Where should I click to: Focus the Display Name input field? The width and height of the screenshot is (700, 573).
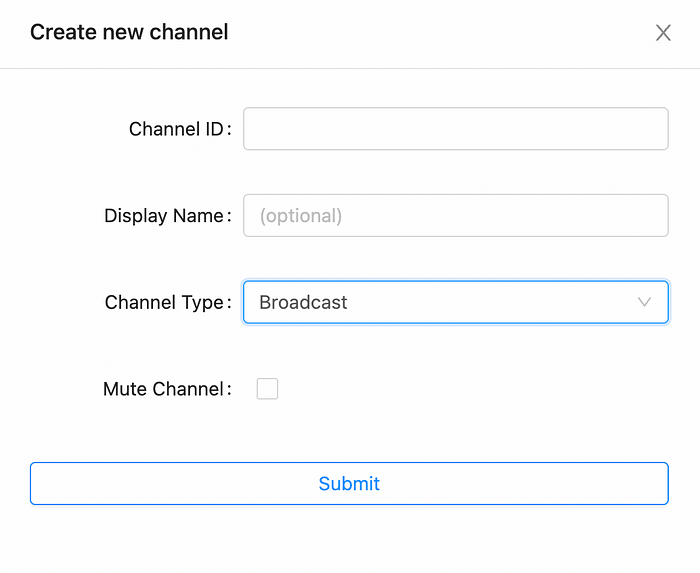tap(455, 216)
